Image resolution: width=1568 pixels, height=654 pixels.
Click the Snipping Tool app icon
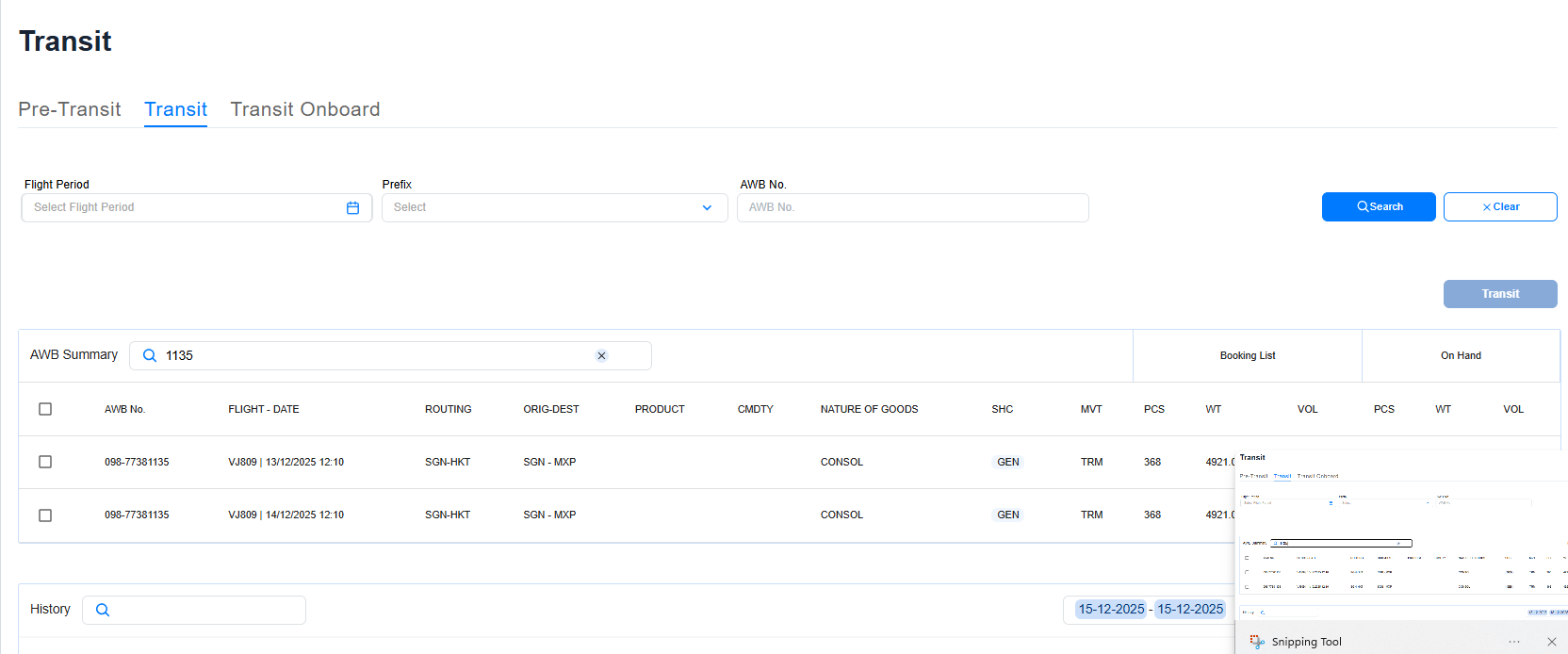pos(1257,642)
